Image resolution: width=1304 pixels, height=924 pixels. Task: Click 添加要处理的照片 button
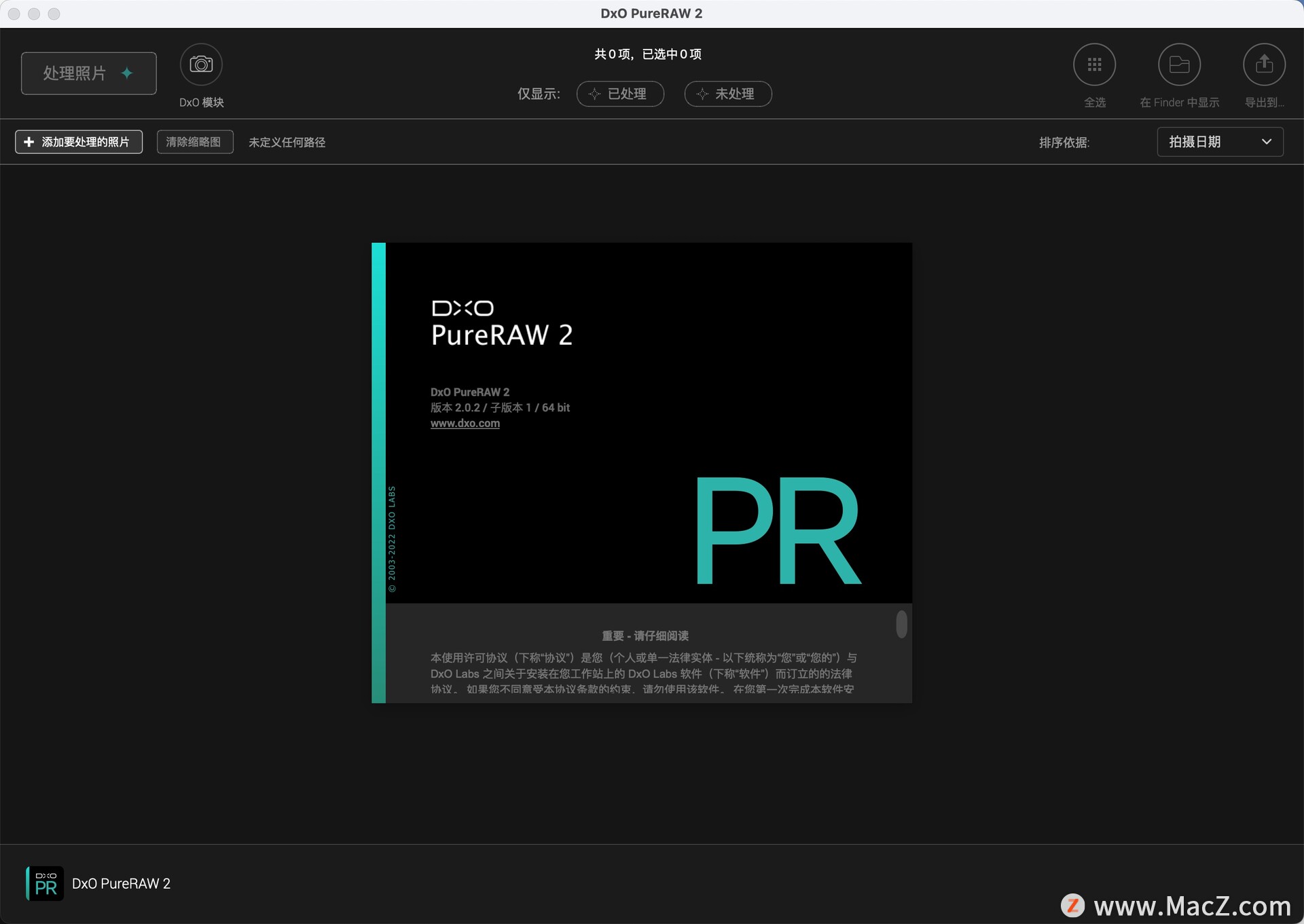coord(79,142)
